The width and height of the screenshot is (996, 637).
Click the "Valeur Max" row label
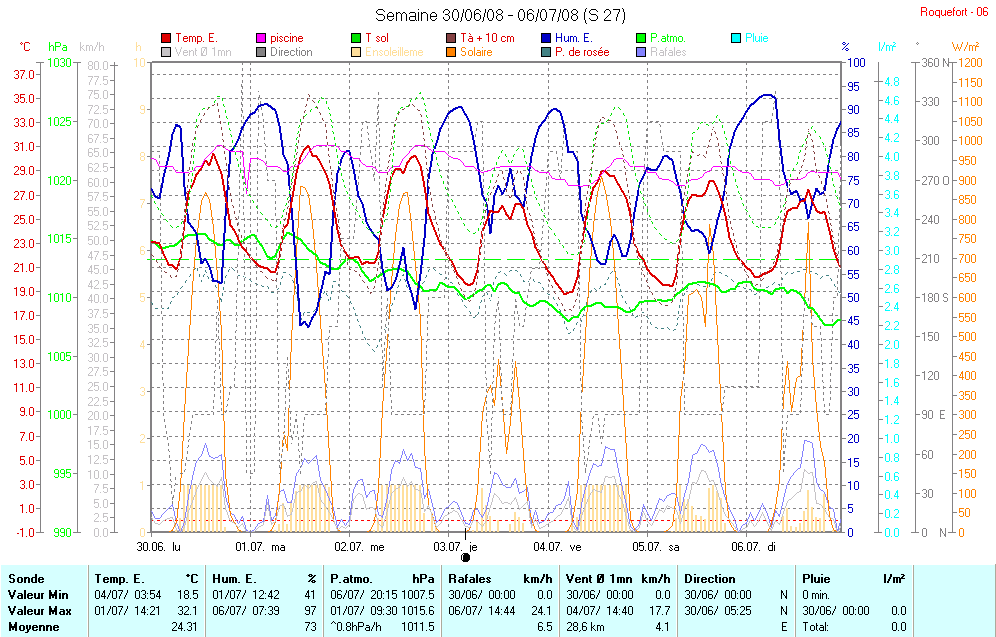click(x=39, y=611)
